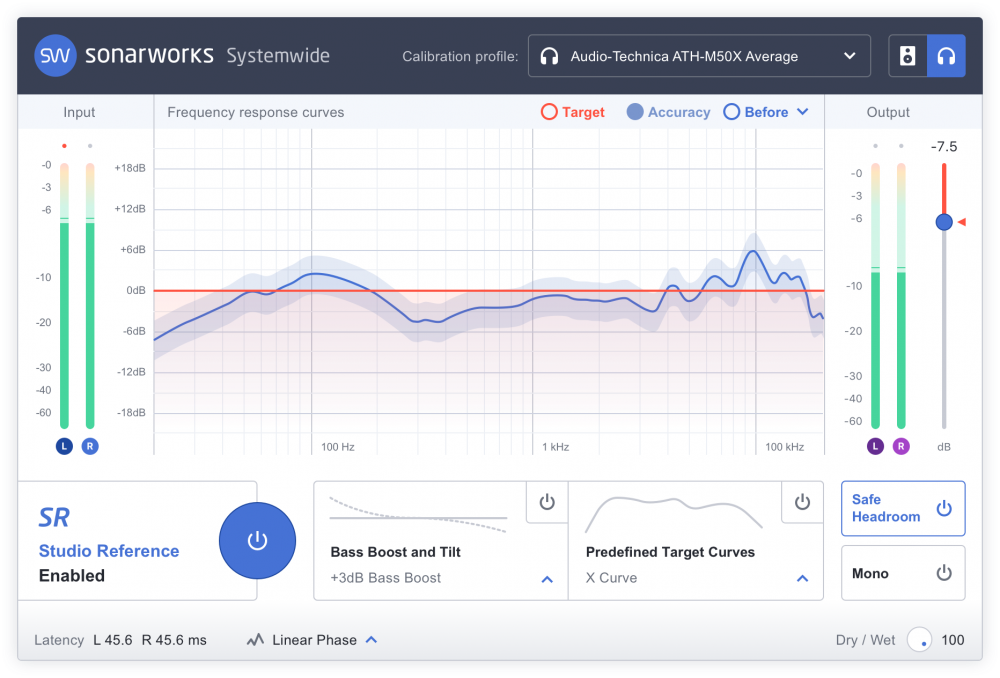1000x678 pixels.
Task: Toggle the Studio Reference power button
Action: point(257,541)
